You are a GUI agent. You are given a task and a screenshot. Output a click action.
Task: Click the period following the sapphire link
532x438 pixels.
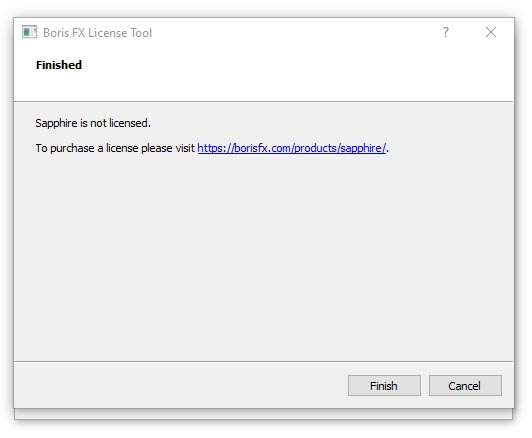(387, 151)
